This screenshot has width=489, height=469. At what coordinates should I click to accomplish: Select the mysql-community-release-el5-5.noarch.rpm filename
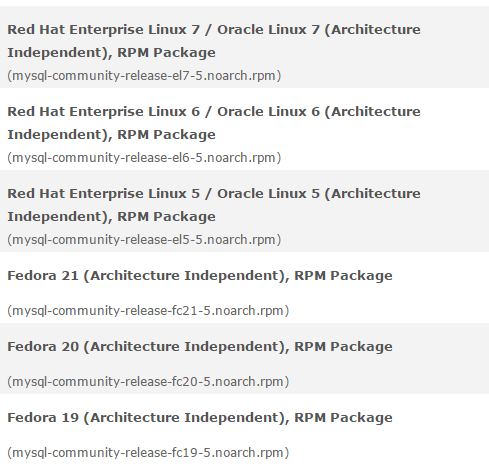pyautogui.click(x=144, y=240)
